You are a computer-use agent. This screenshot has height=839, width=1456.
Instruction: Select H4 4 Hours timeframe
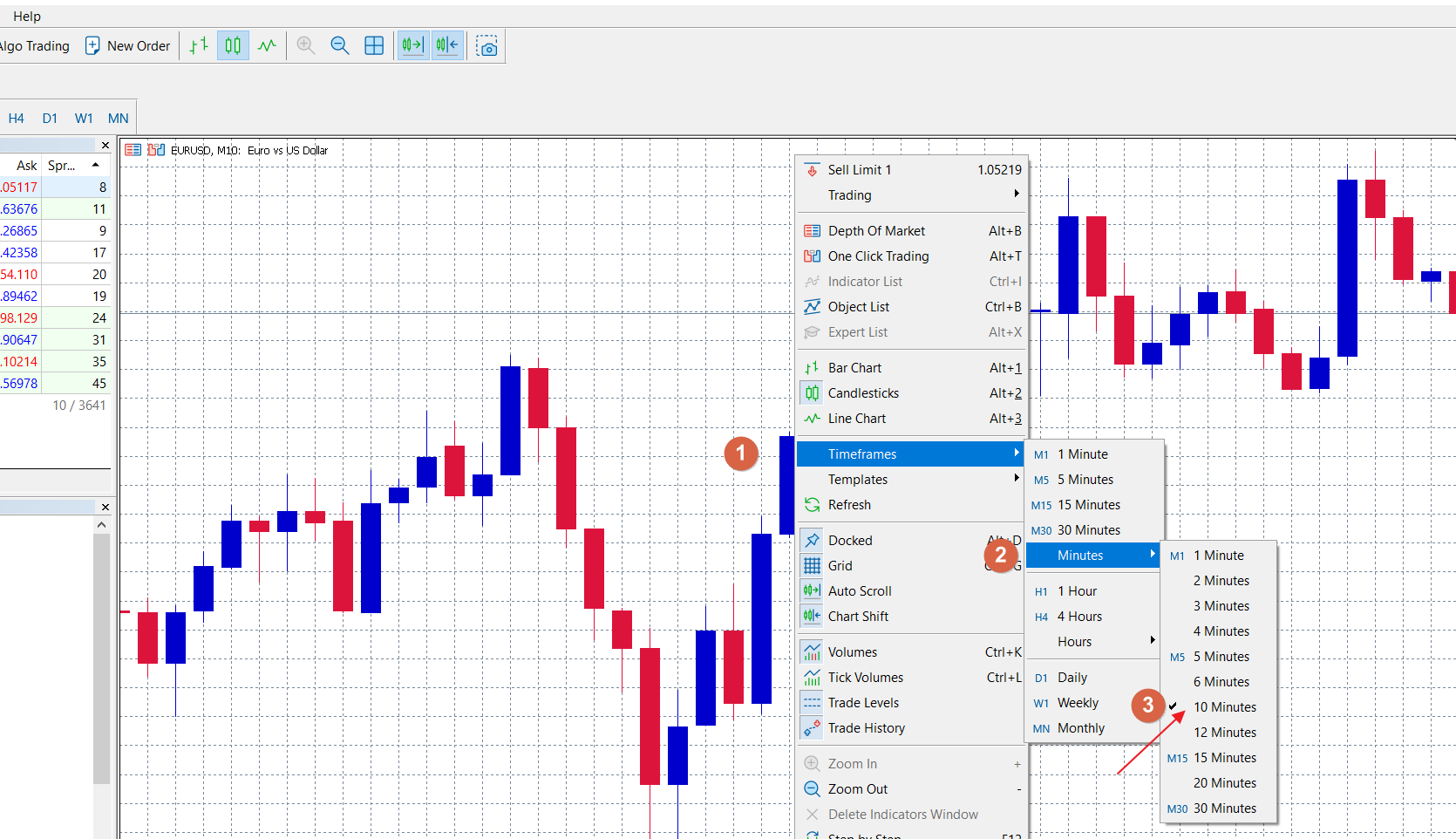click(x=1094, y=617)
